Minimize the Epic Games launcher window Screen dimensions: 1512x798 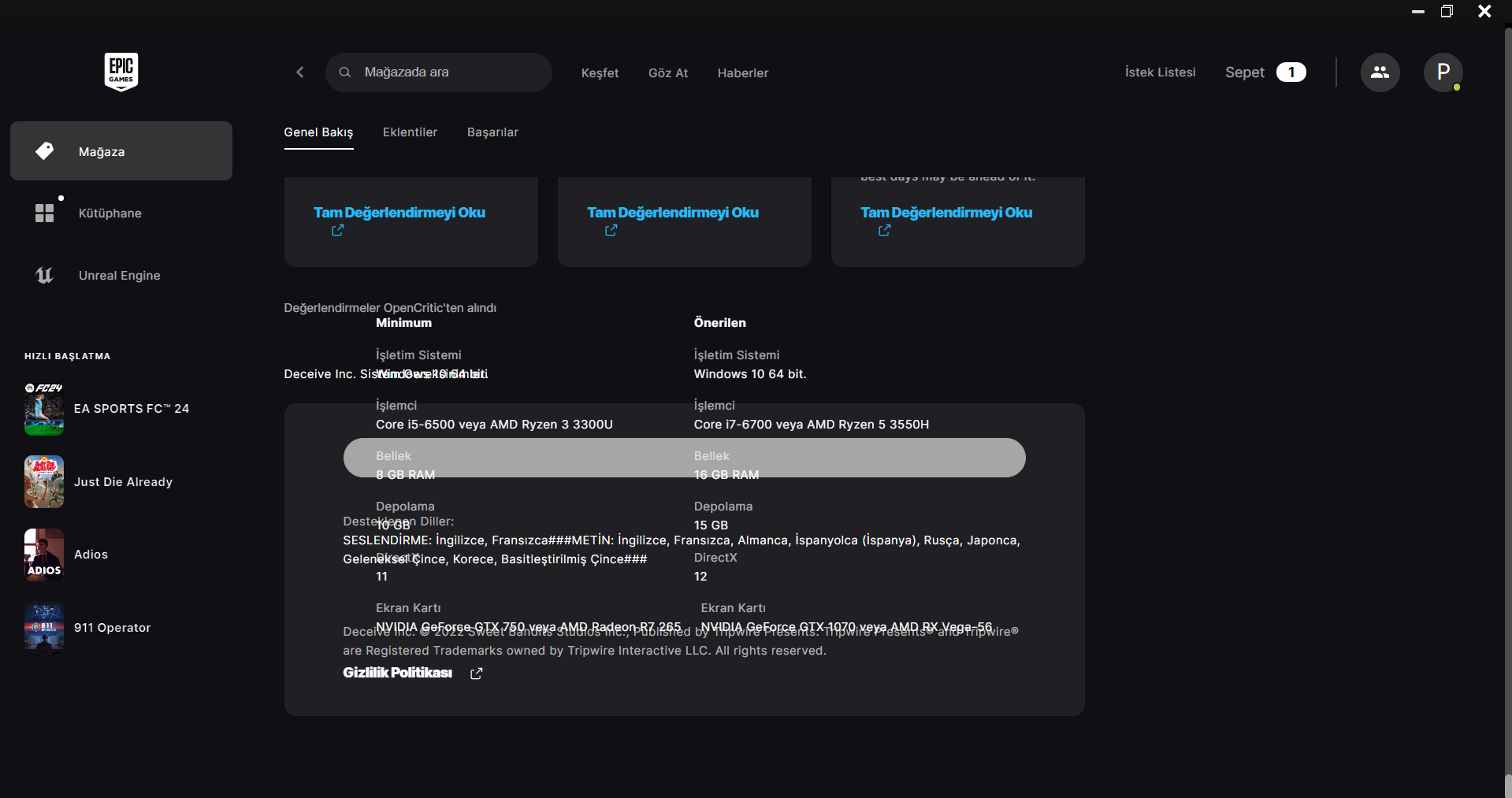tap(1418, 11)
